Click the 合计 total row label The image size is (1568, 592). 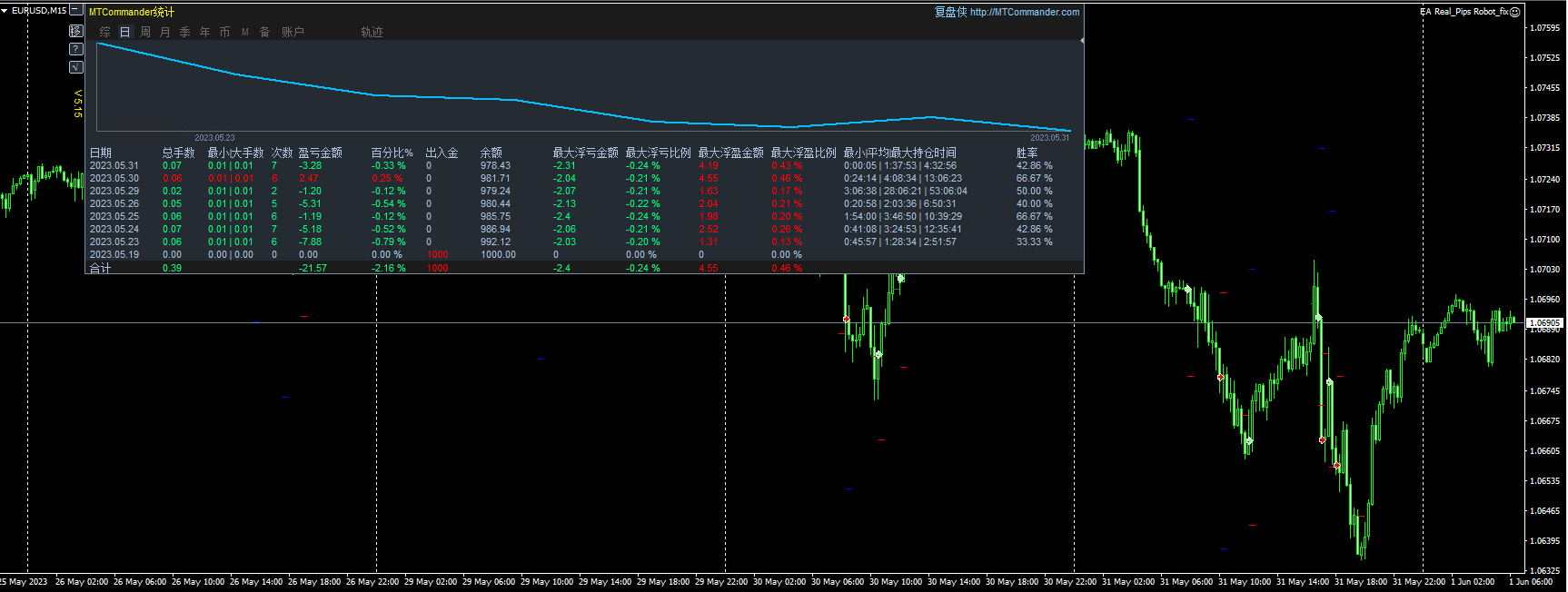pyautogui.click(x=100, y=268)
